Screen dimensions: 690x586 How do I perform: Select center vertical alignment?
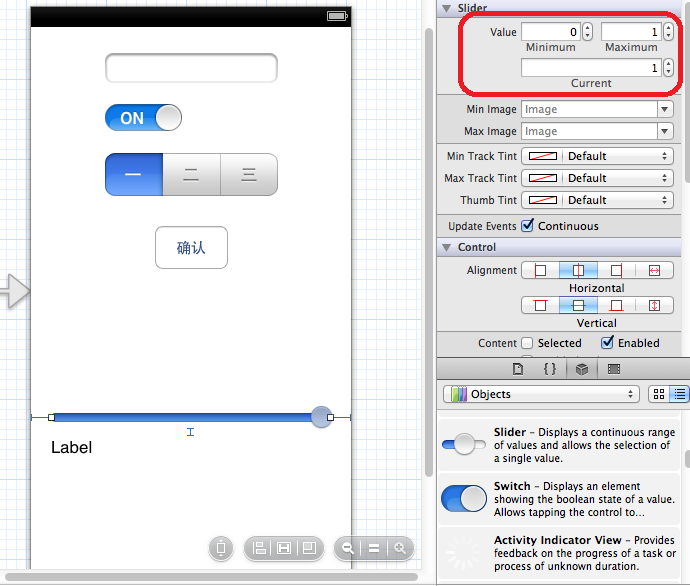coord(578,305)
